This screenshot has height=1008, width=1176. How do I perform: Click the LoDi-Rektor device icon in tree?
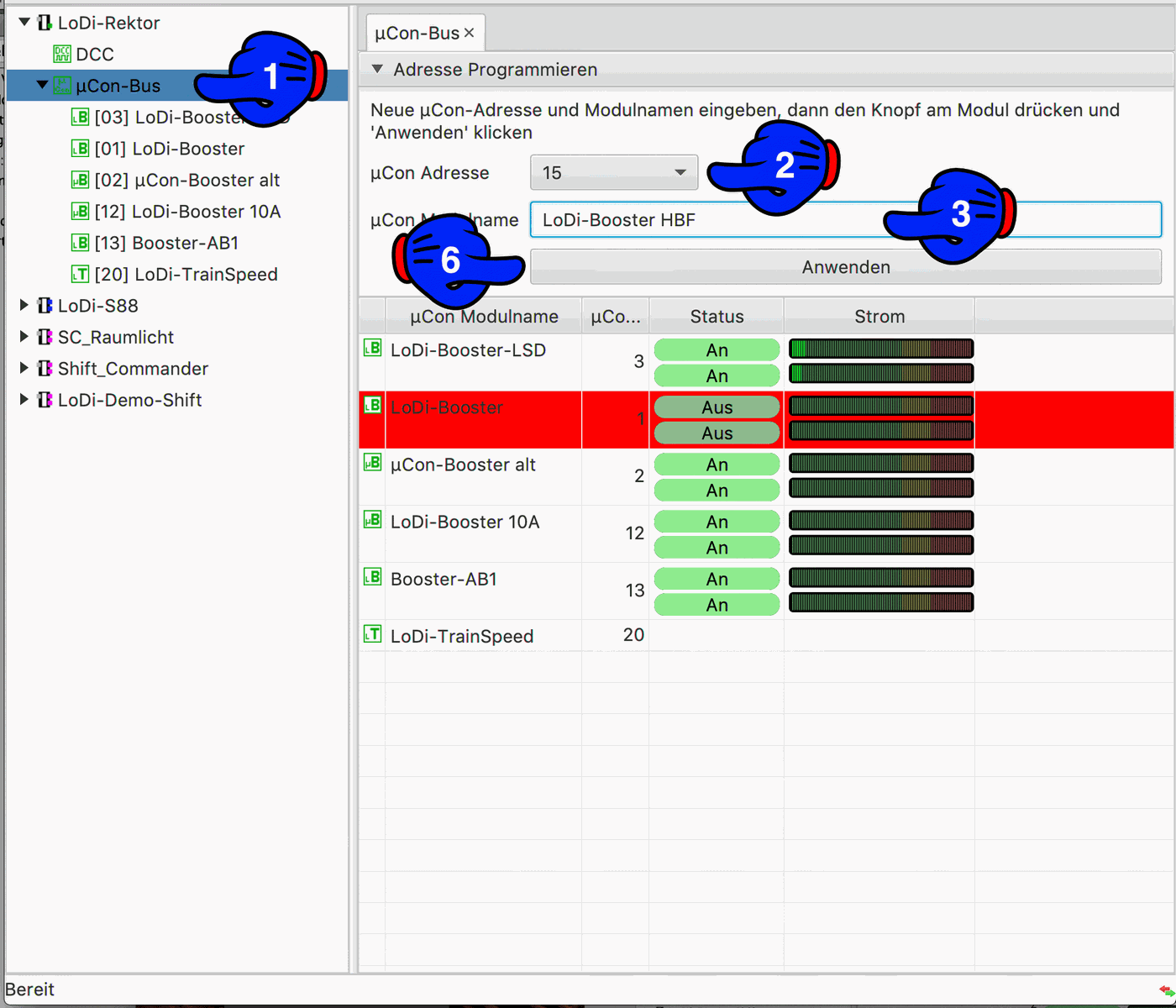click(45, 23)
